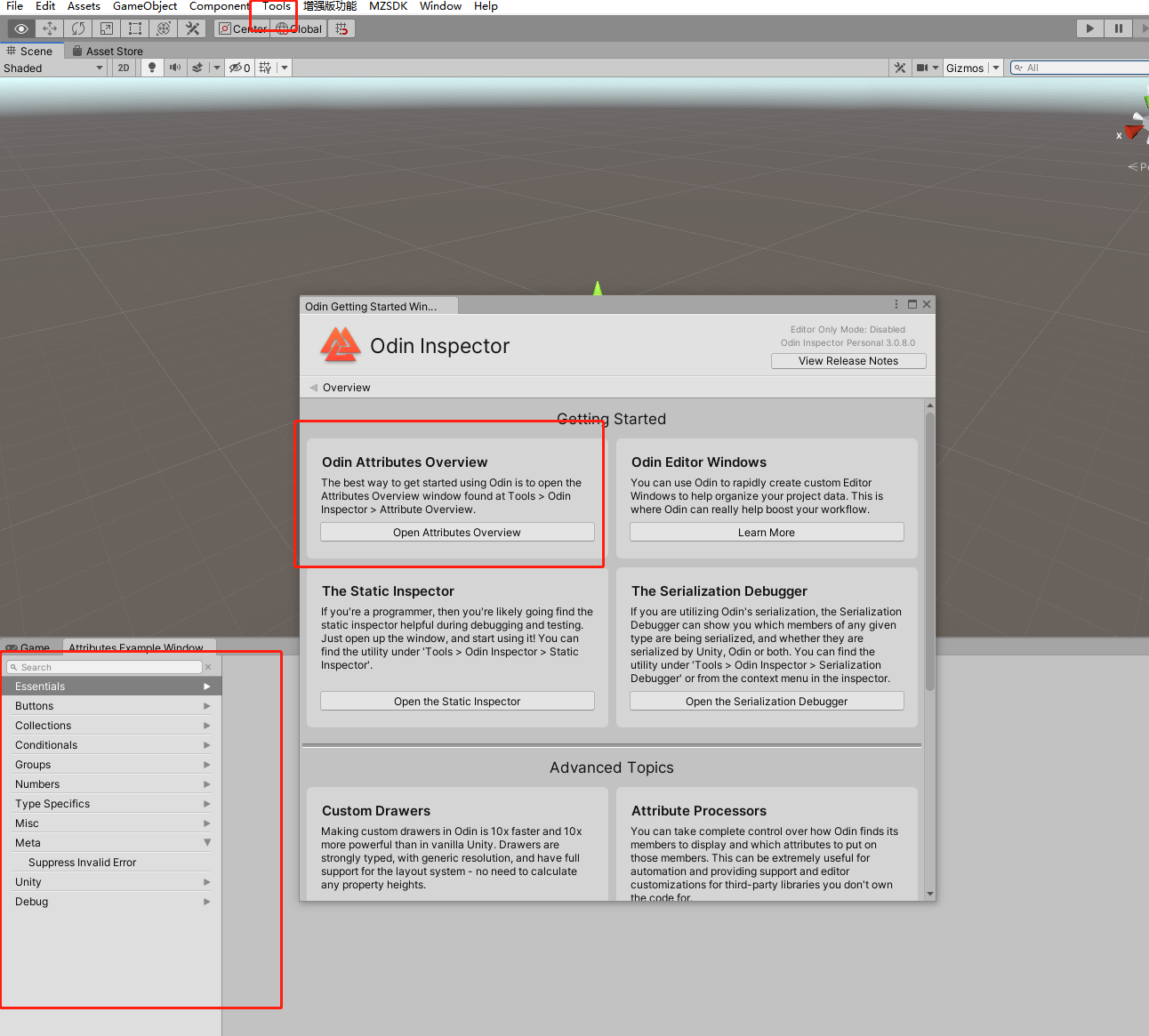1149x1036 pixels.
Task: Click the back arrow beside Overview
Action: [313, 388]
